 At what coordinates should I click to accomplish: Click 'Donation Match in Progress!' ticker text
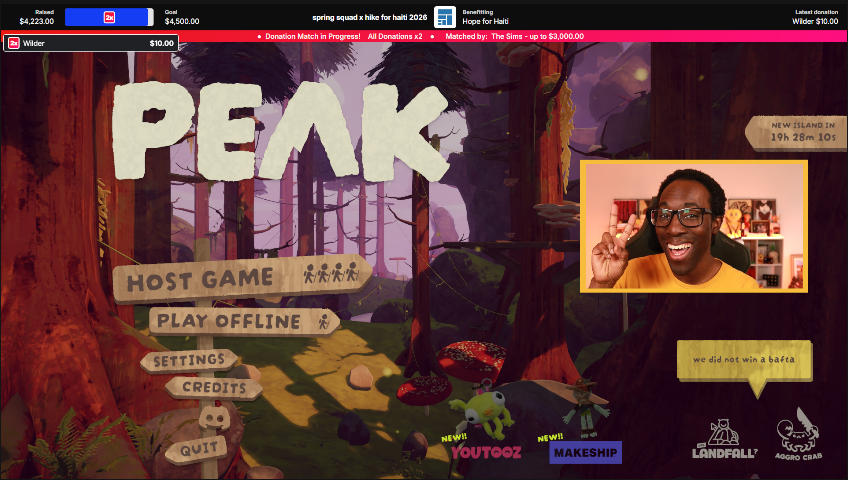313,36
